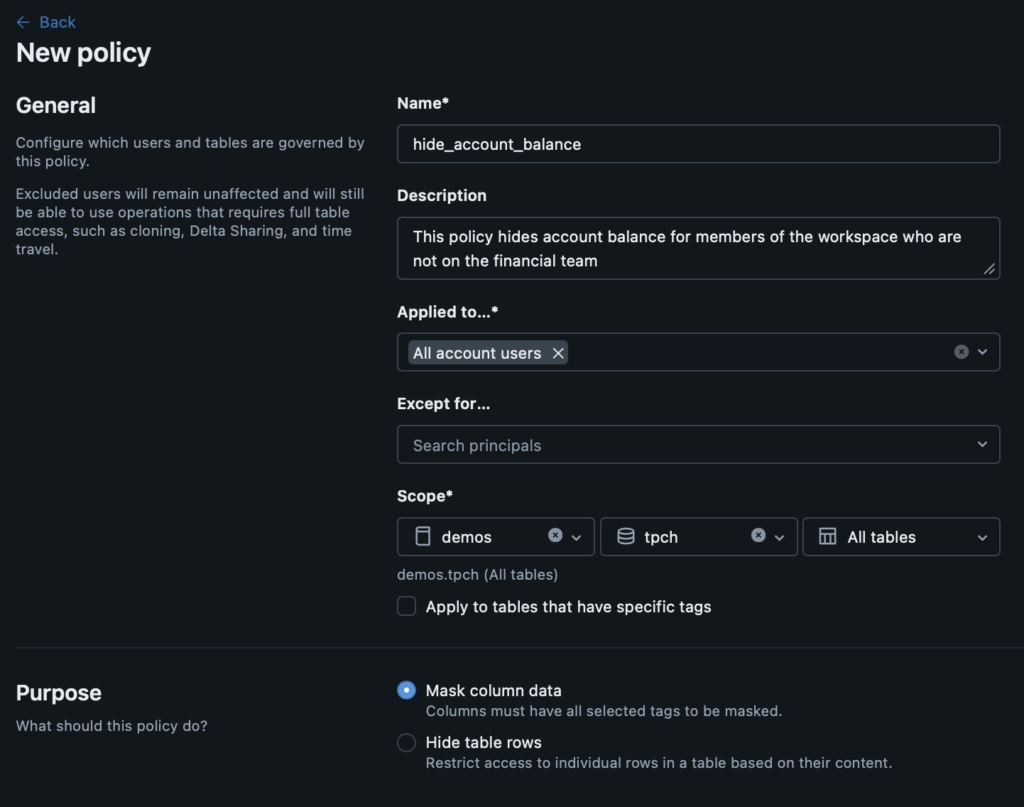Image resolution: width=1024 pixels, height=807 pixels.
Task: Click the demos catalog icon
Action: click(x=422, y=537)
